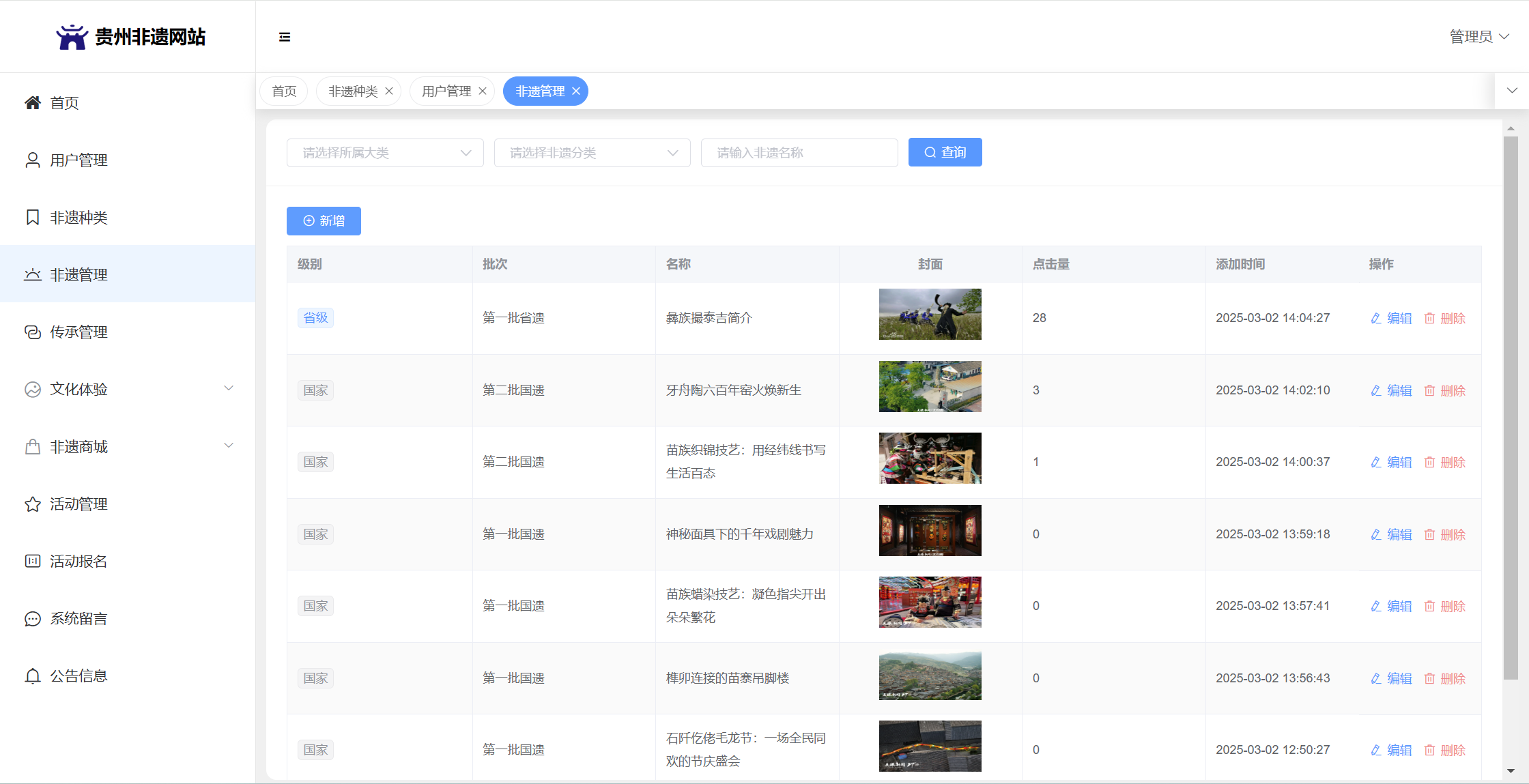Open the 管理员 account dropdown

coord(1478,37)
